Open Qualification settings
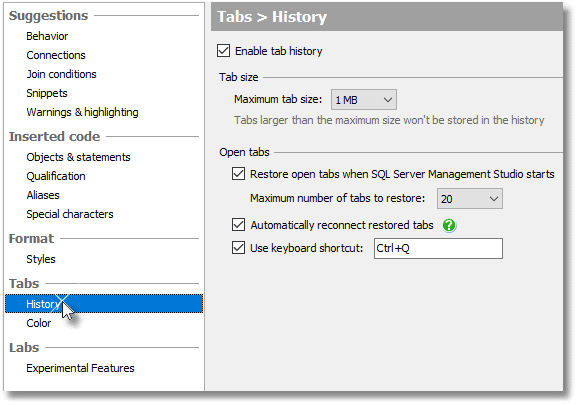The height and width of the screenshot is (405, 577). [56, 176]
